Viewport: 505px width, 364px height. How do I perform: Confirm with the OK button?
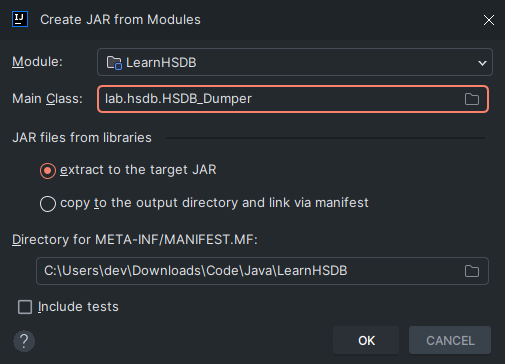pyautogui.click(x=366, y=341)
